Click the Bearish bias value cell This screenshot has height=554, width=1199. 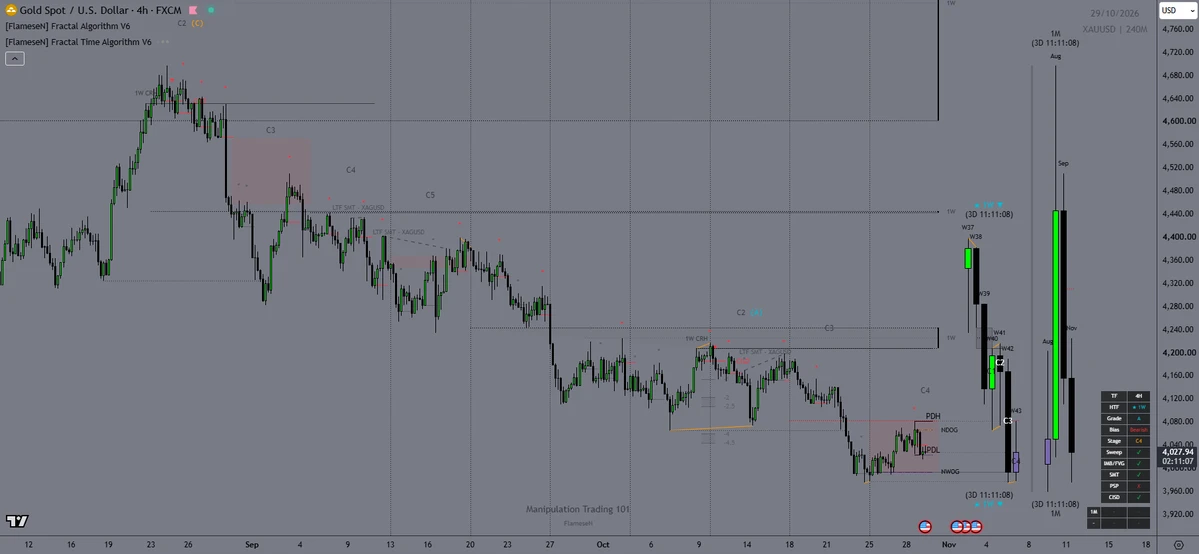click(1138, 430)
